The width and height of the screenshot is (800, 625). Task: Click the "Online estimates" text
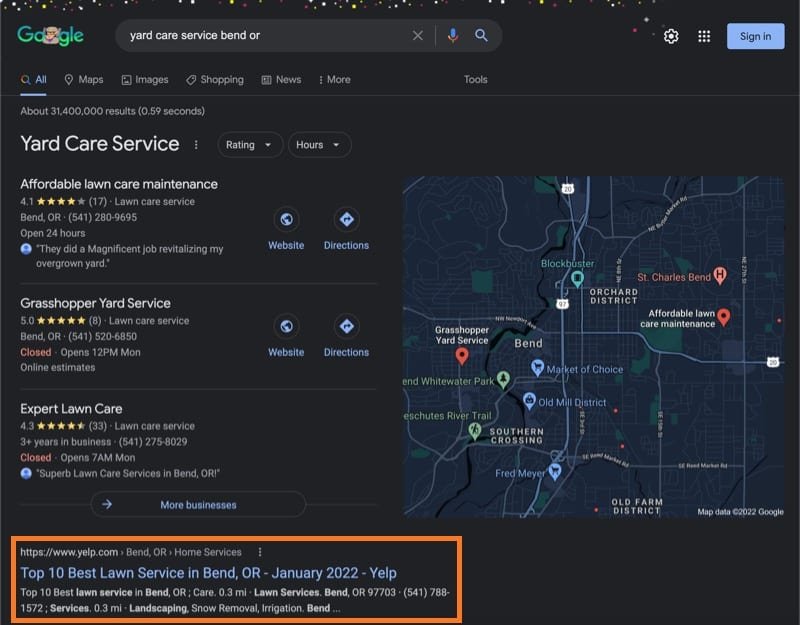pos(58,367)
